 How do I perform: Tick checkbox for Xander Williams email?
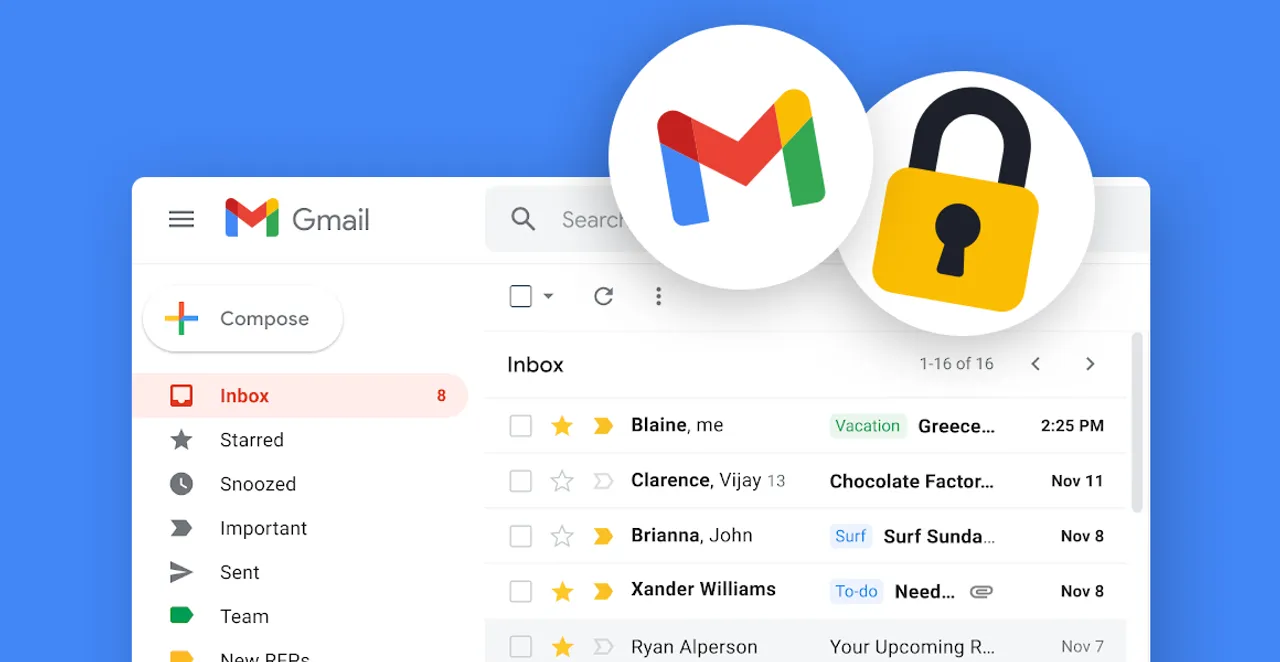pyautogui.click(x=520, y=592)
